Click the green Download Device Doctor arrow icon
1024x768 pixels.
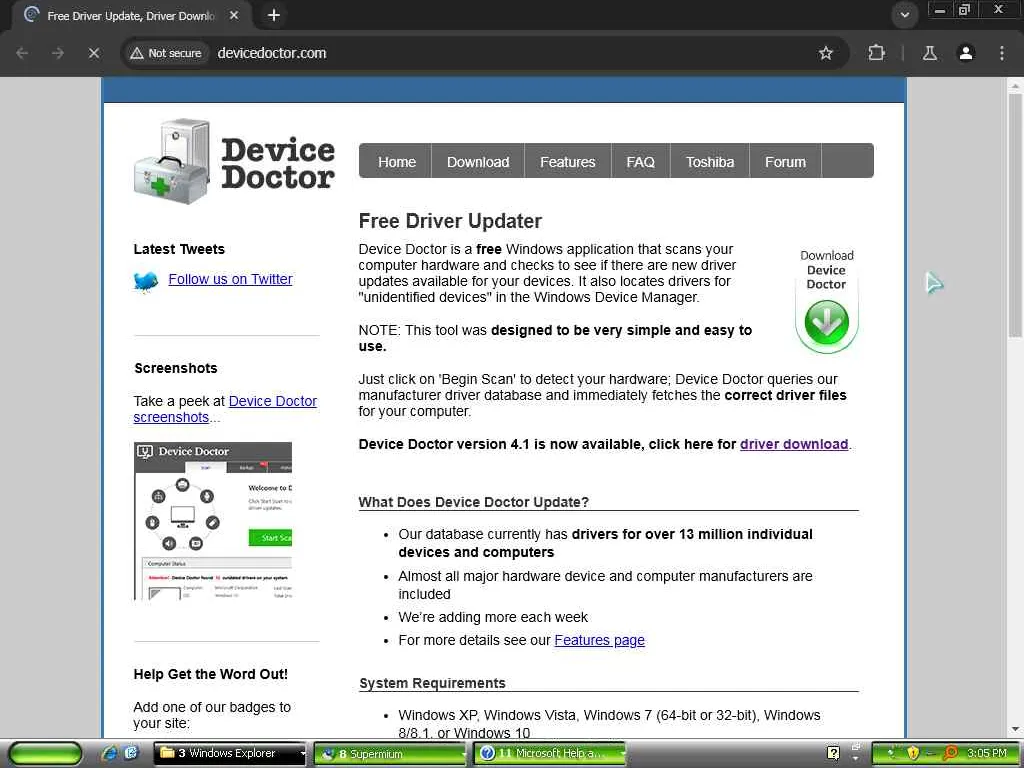[826, 323]
